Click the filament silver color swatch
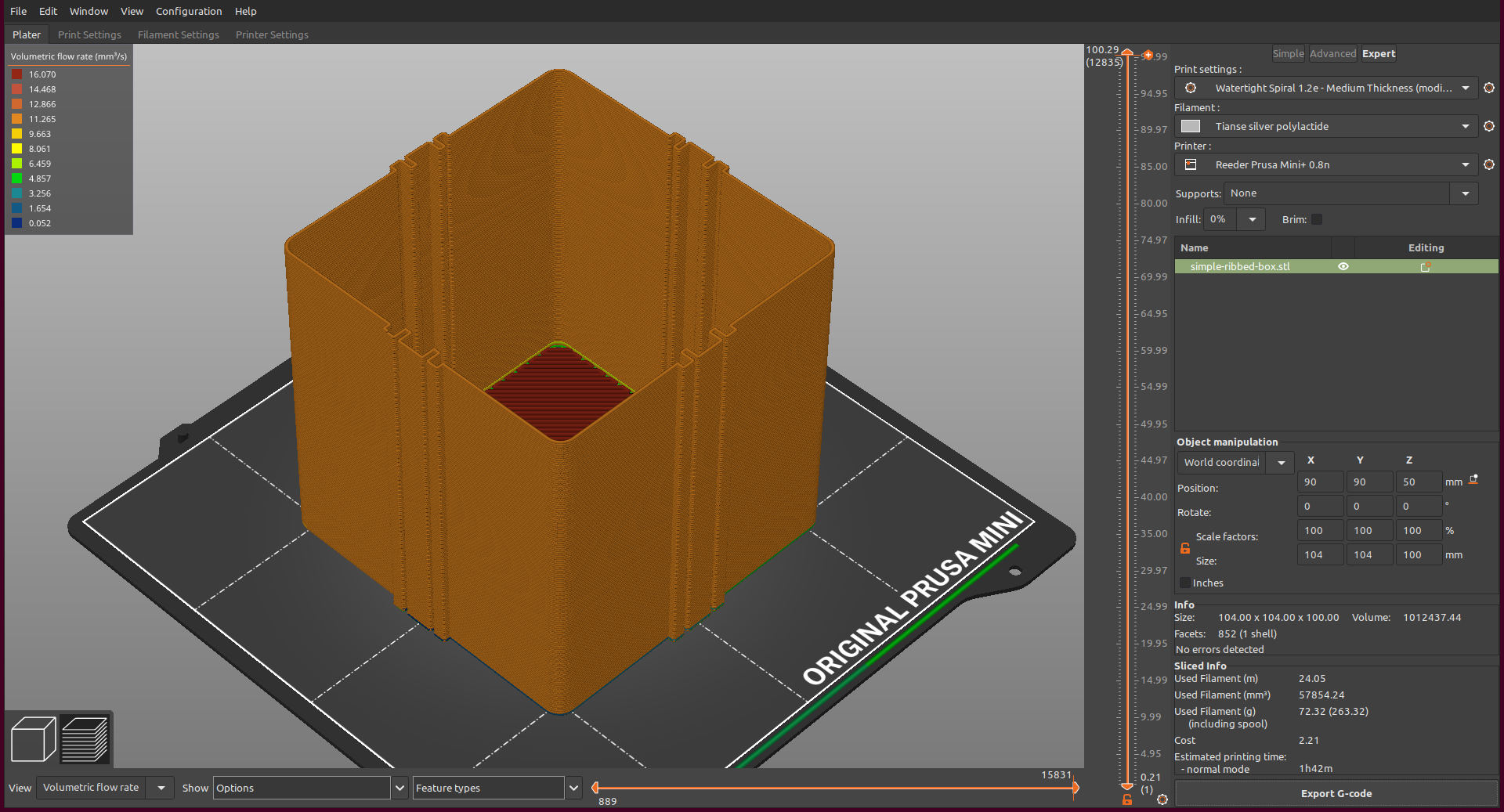Viewport: 1504px width, 812px height. coord(1191,126)
